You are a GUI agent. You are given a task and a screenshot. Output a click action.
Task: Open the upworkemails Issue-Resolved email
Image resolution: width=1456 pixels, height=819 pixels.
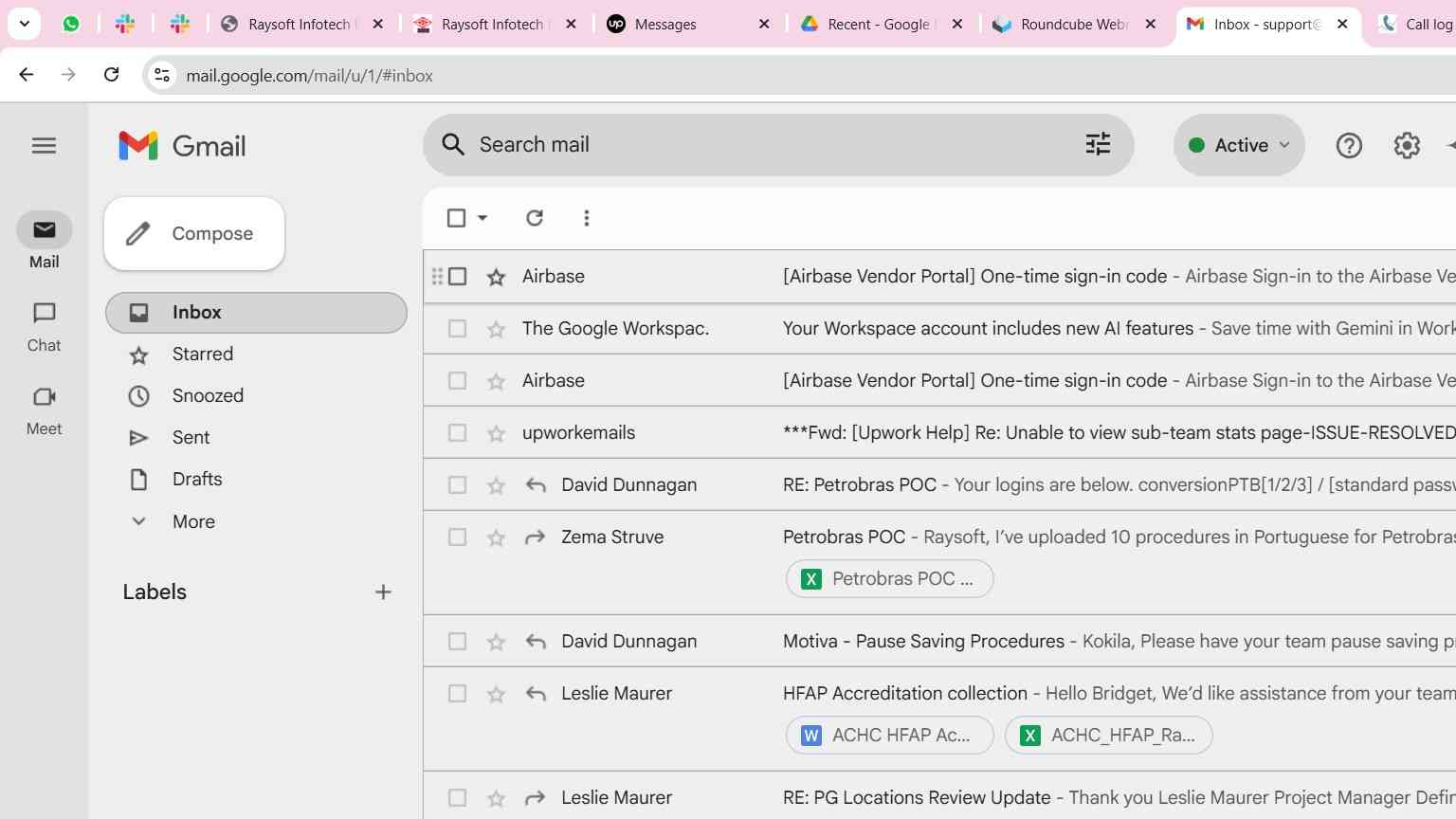[939, 433]
